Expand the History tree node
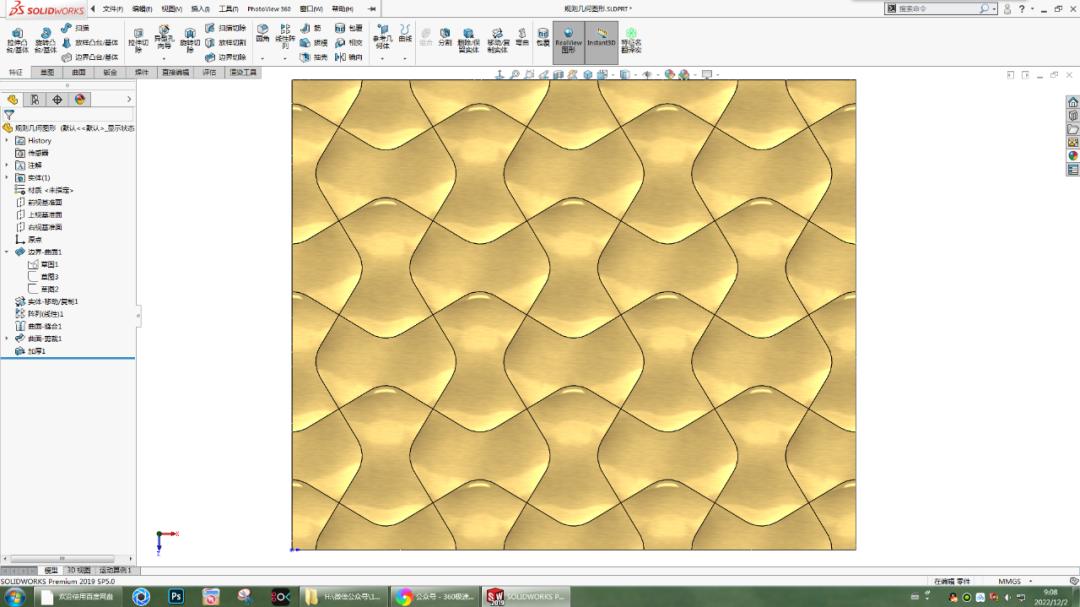 [7, 141]
